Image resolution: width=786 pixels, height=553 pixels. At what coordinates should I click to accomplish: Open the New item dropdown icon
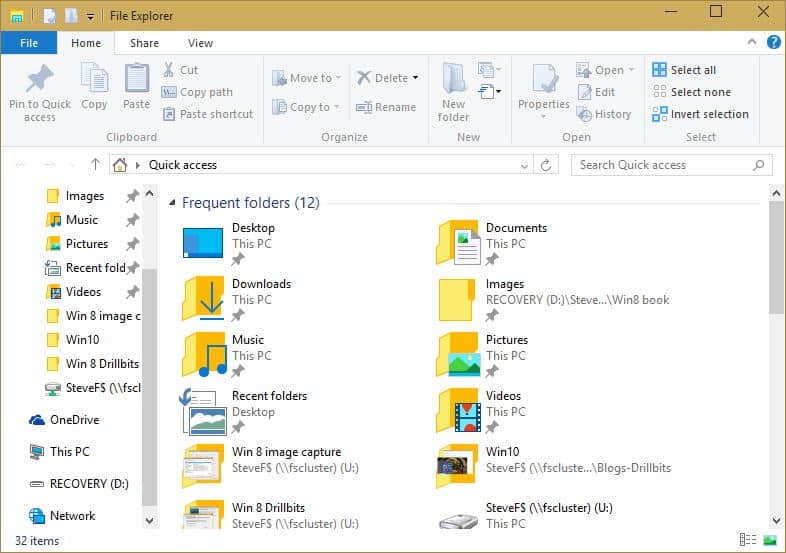(x=489, y=69)
